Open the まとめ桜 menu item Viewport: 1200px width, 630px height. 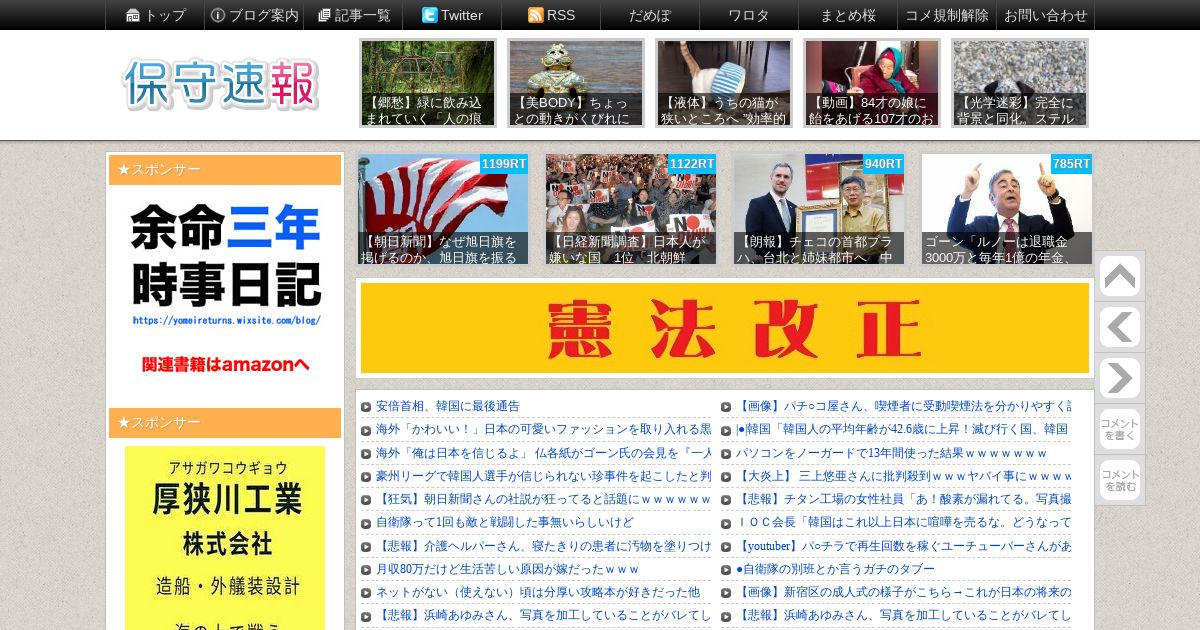(x=848, y=15)
